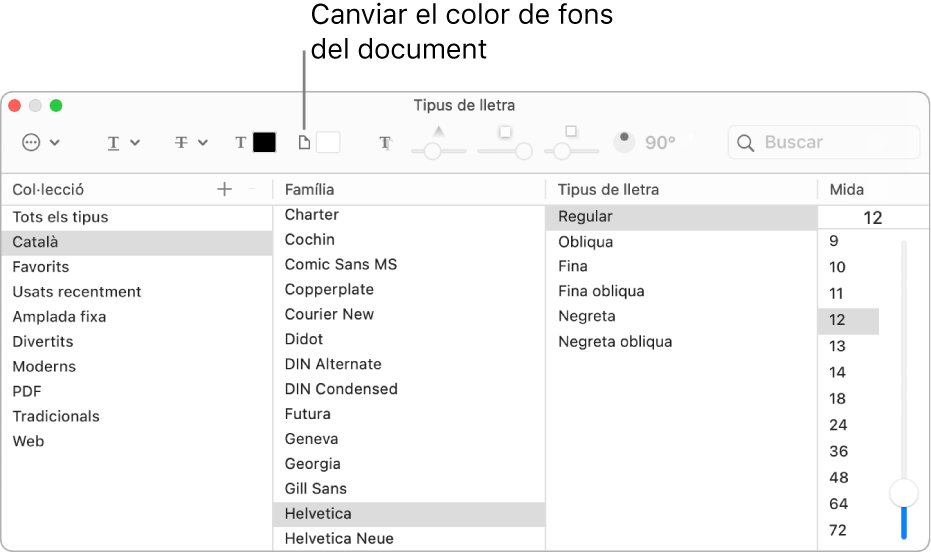Pick font size 9
This screenshot has height=553, width=931.
[848, 242]
